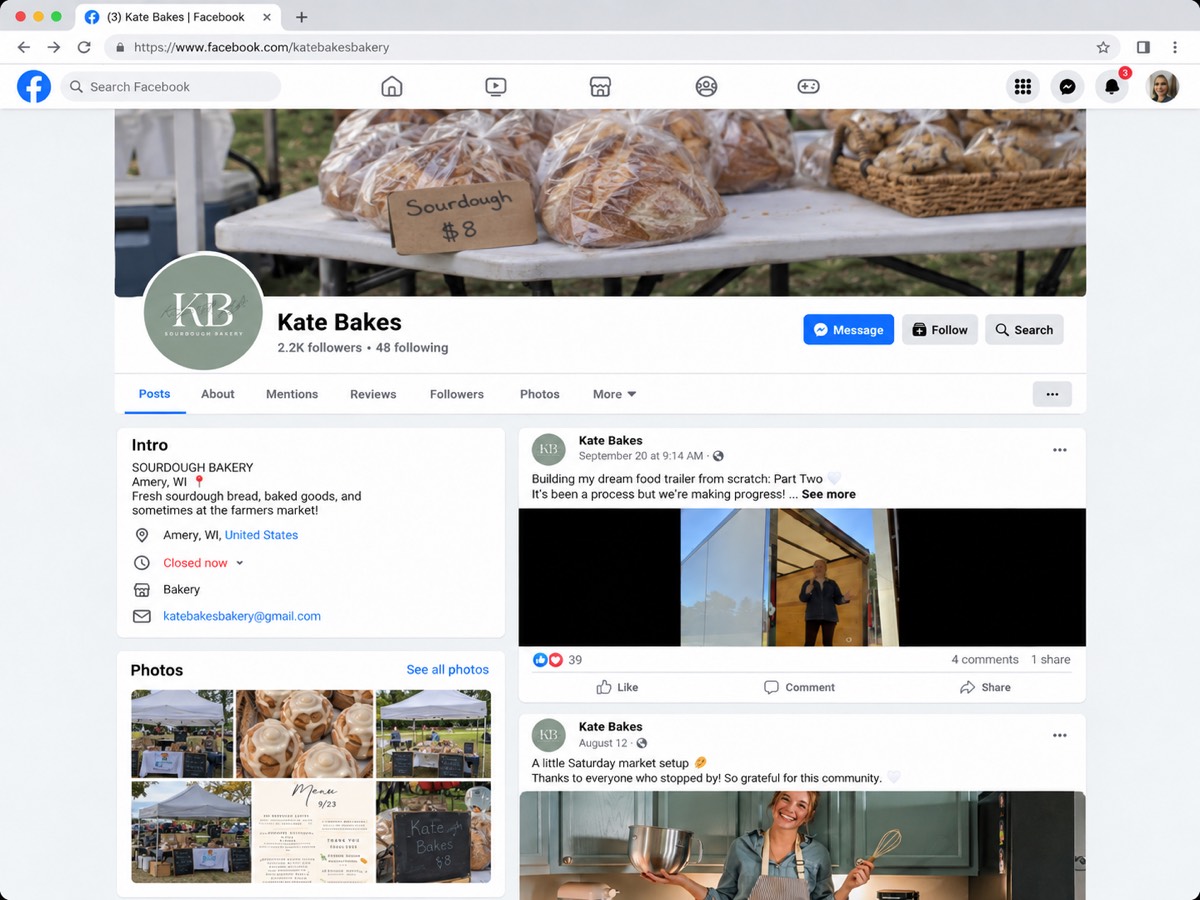This screenshot has width=1200, height=900.
Task: Open your account profile picture
Action: 1162,87
